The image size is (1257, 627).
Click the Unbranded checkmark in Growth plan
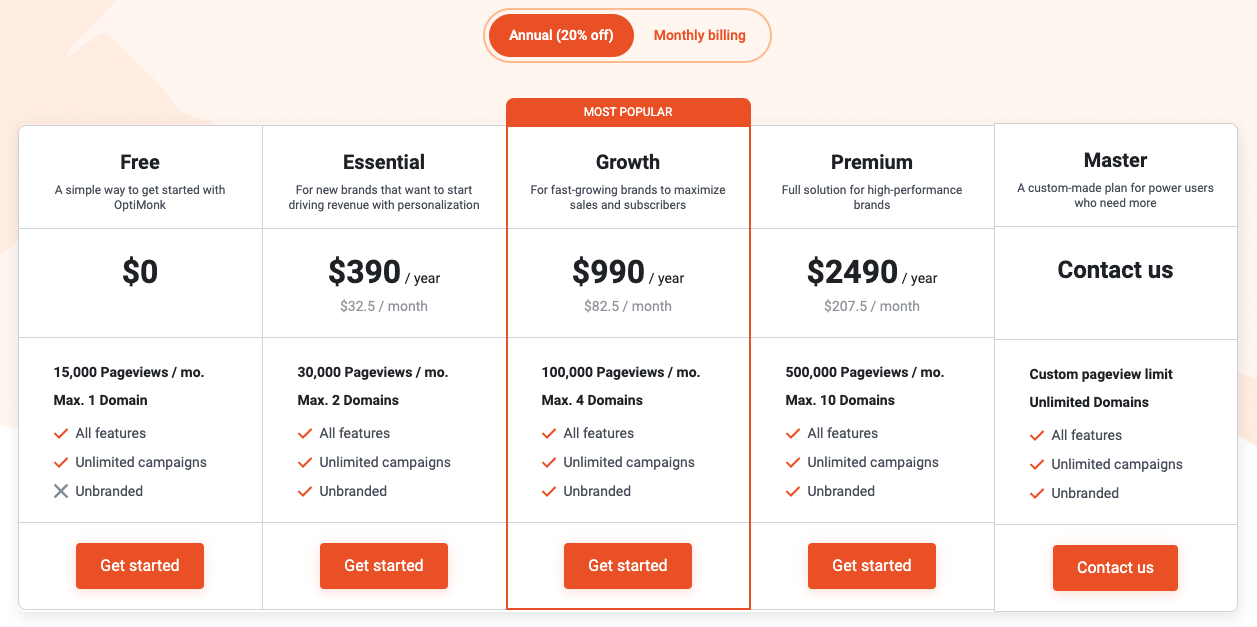[x=549, y=491]
